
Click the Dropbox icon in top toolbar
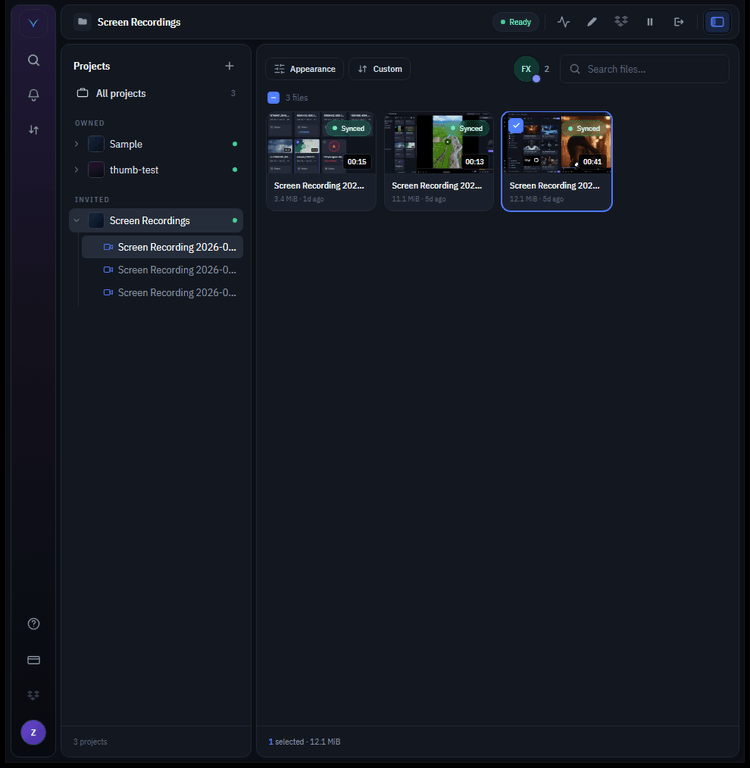(x=621, y=22)
